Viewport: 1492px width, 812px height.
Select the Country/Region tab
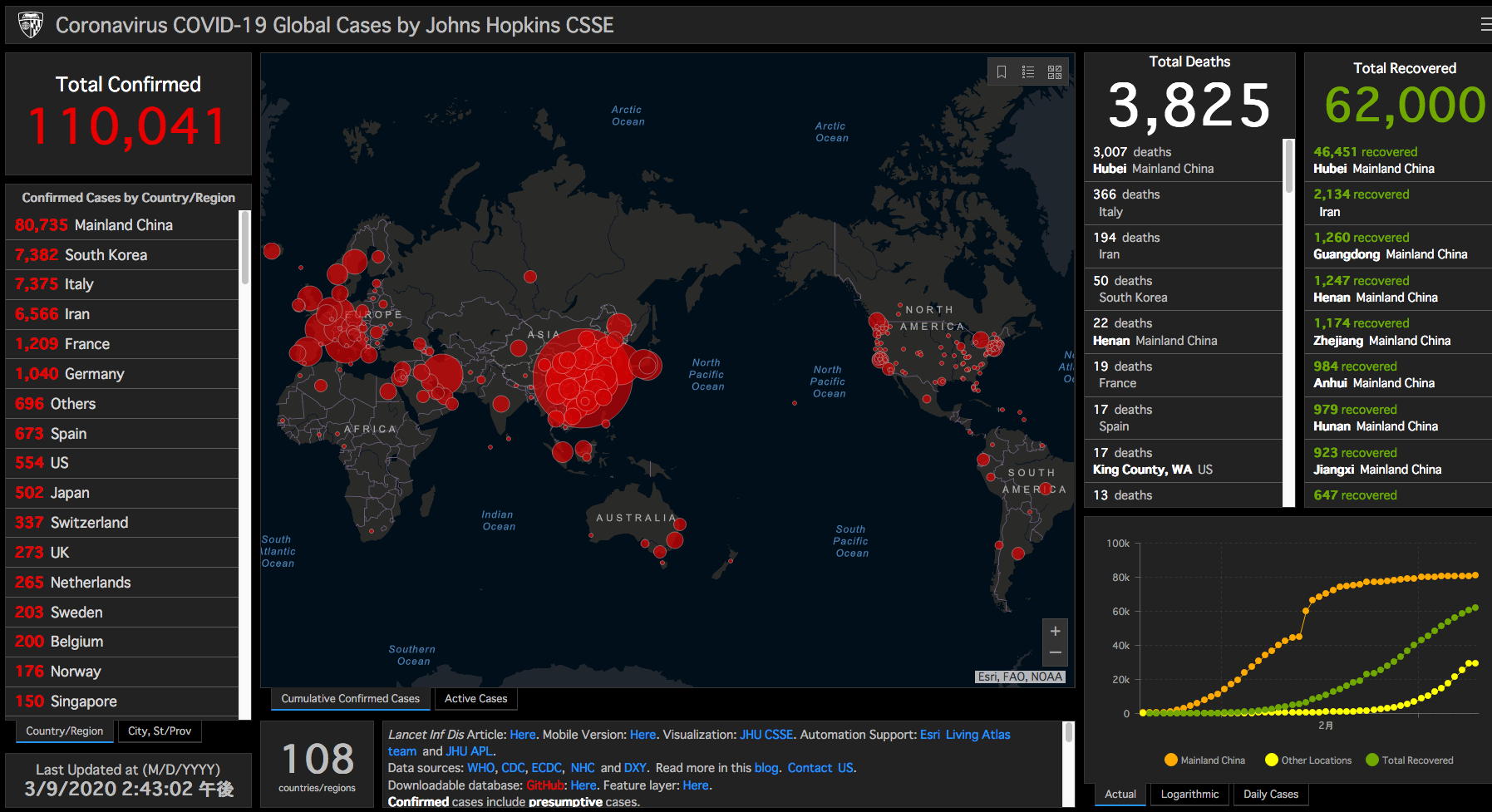coord(64,731)
